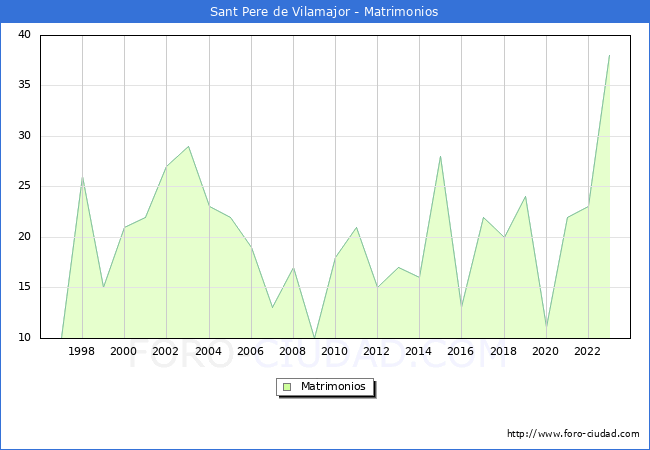The width and height of the screenshot is (650, 450).
Task: Click the green Matrimonios legend swatch
Action: coord(287,387)
